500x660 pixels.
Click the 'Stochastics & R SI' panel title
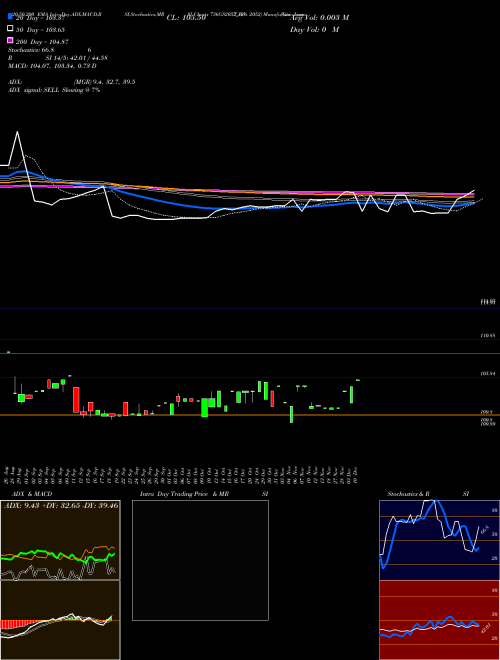pyautogui.click(x=428, y=494)
